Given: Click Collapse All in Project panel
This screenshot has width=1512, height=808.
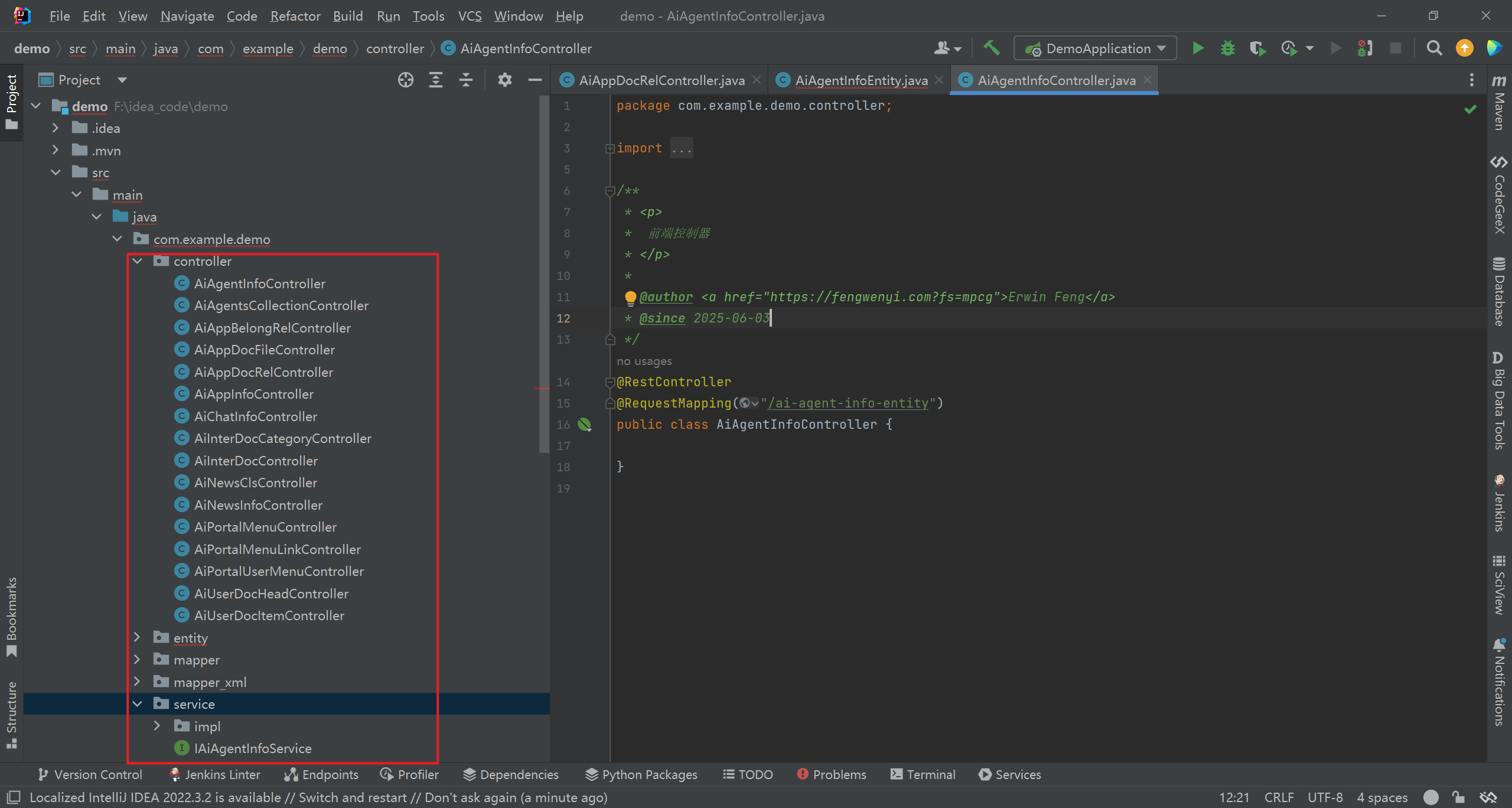Looking at the screenshot, I should tap(466, 80).
